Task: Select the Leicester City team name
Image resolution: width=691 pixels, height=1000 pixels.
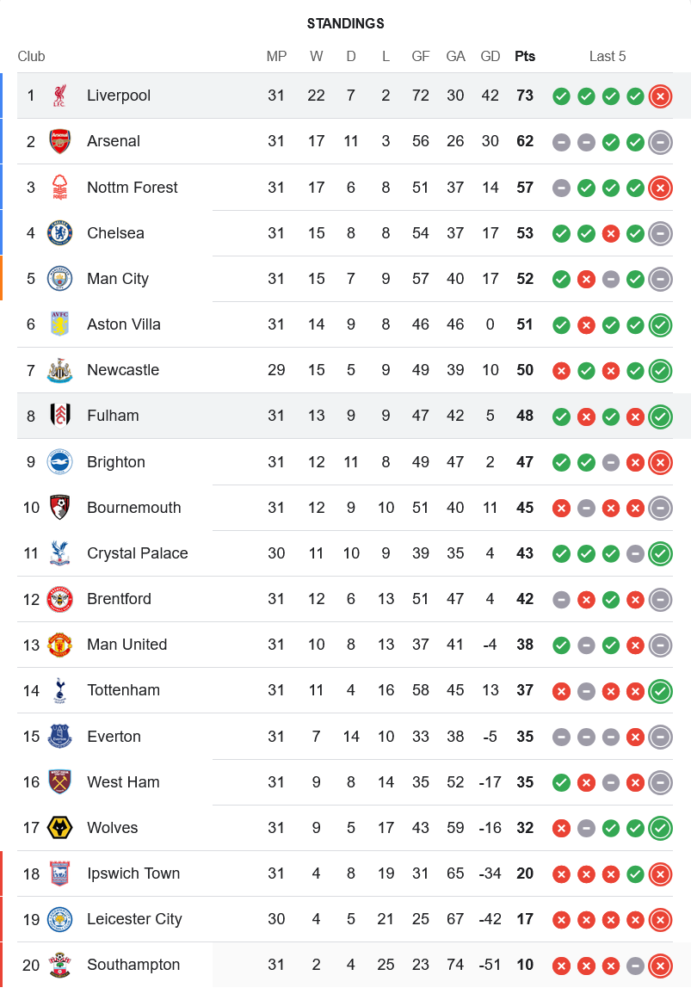Action: pyautogui.click(x=134, y=919)
